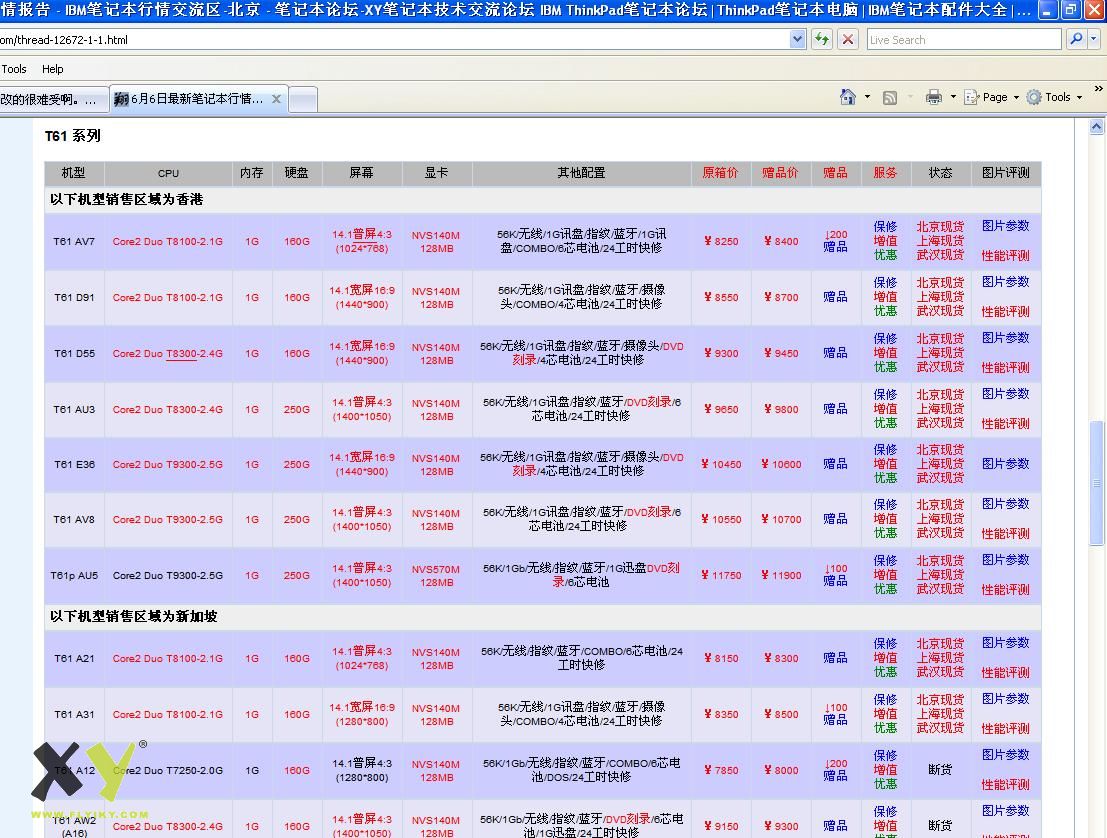1107x838 pixels.
Task: Click the 250G disk cell in T61 AU3 row
Action: tap(297, 409)
